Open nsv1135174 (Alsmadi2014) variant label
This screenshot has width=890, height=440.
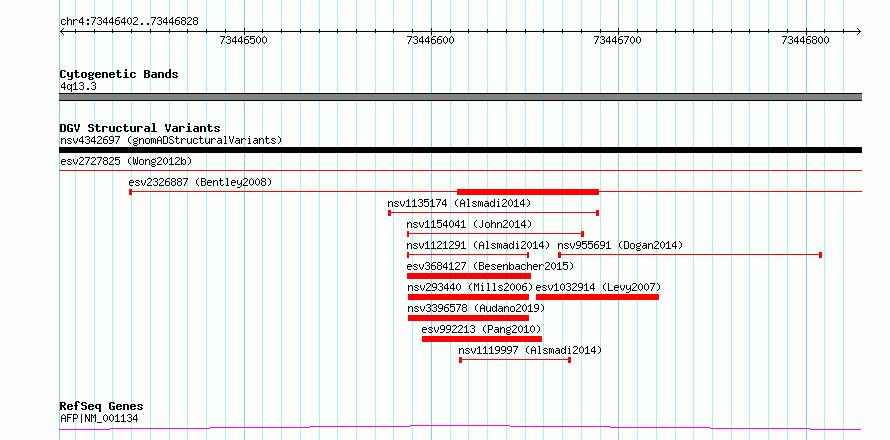(x=459, y=203)
